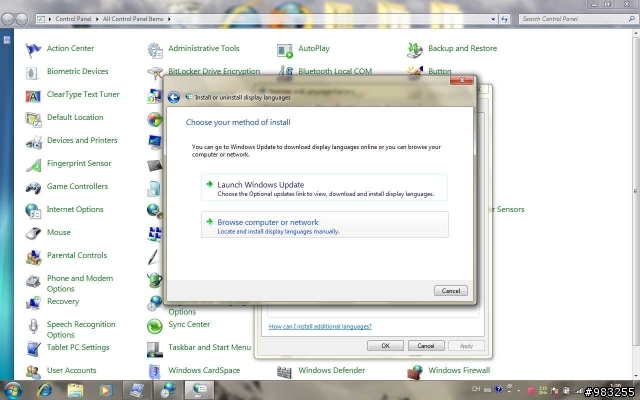640x400 pixels.
Task: Cancel the display languages install dialog
Action: [451, 291]
